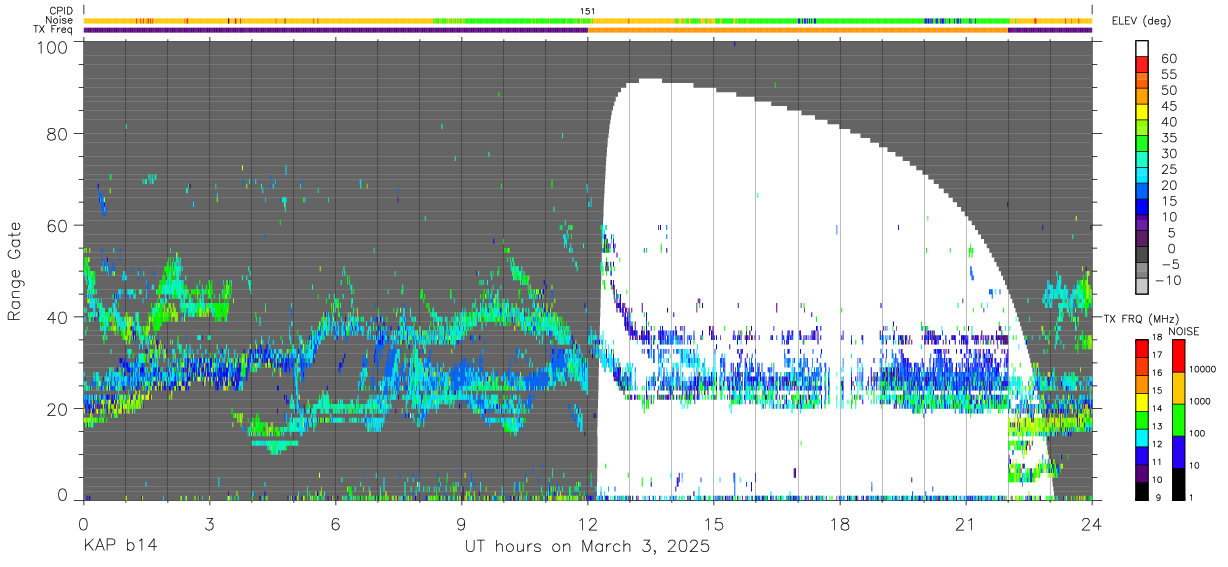Click the KAP b14 radar beam label
Viewport: 1228px width, 567px height.
tap(120, 546)
